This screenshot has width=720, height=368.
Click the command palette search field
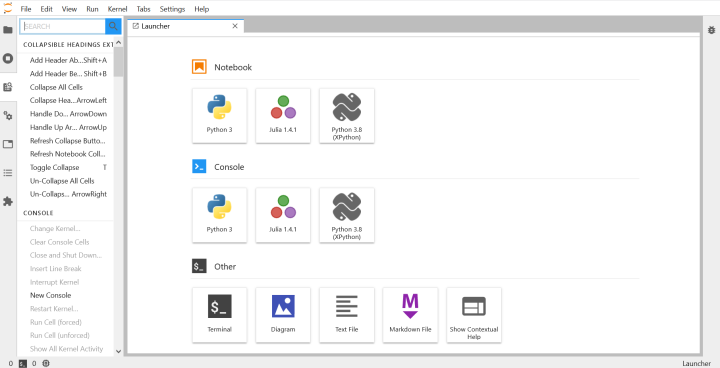[x=62, y=26]
